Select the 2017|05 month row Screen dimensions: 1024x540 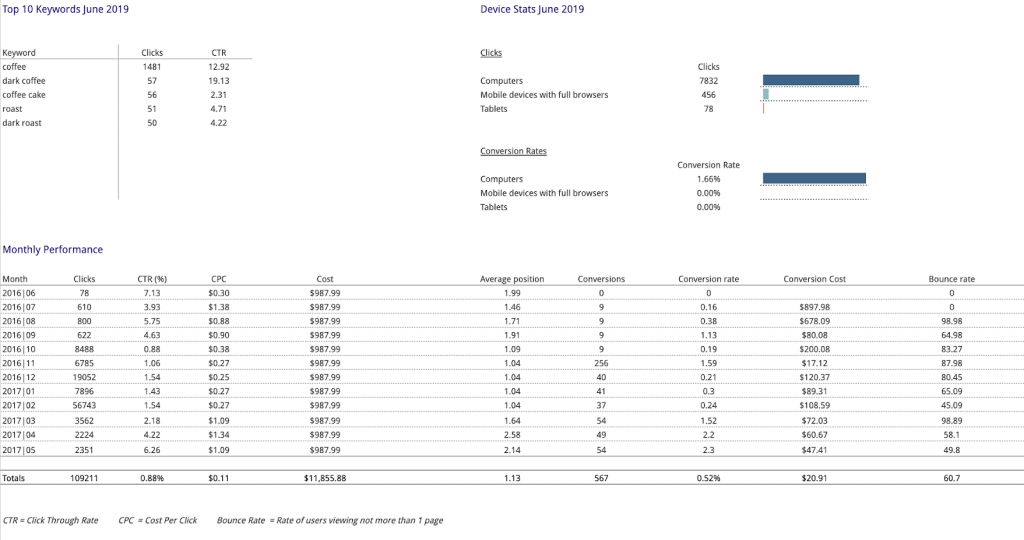512,450
